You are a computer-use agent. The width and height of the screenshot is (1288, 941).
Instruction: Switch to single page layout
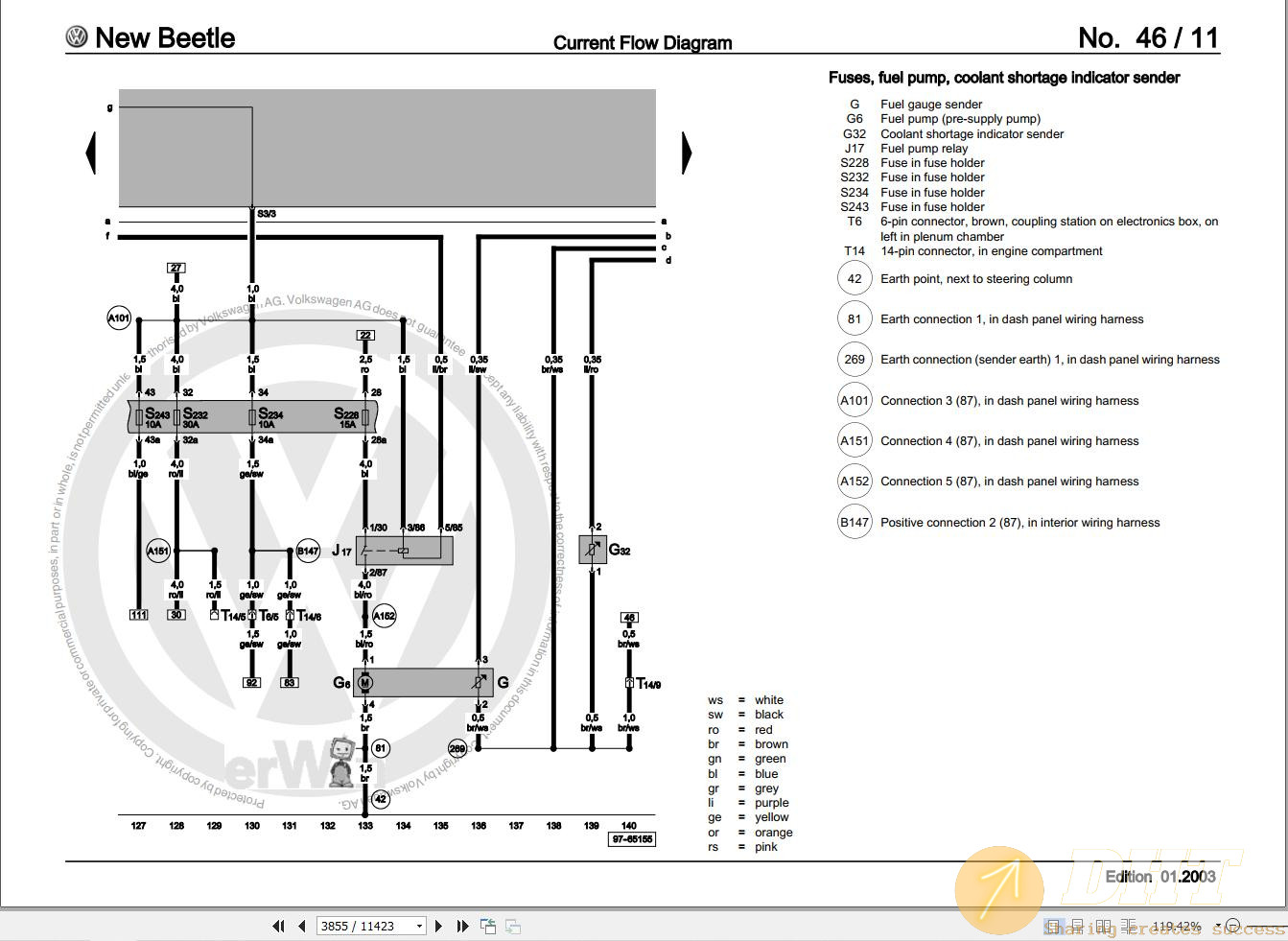tap(1054, 927)
